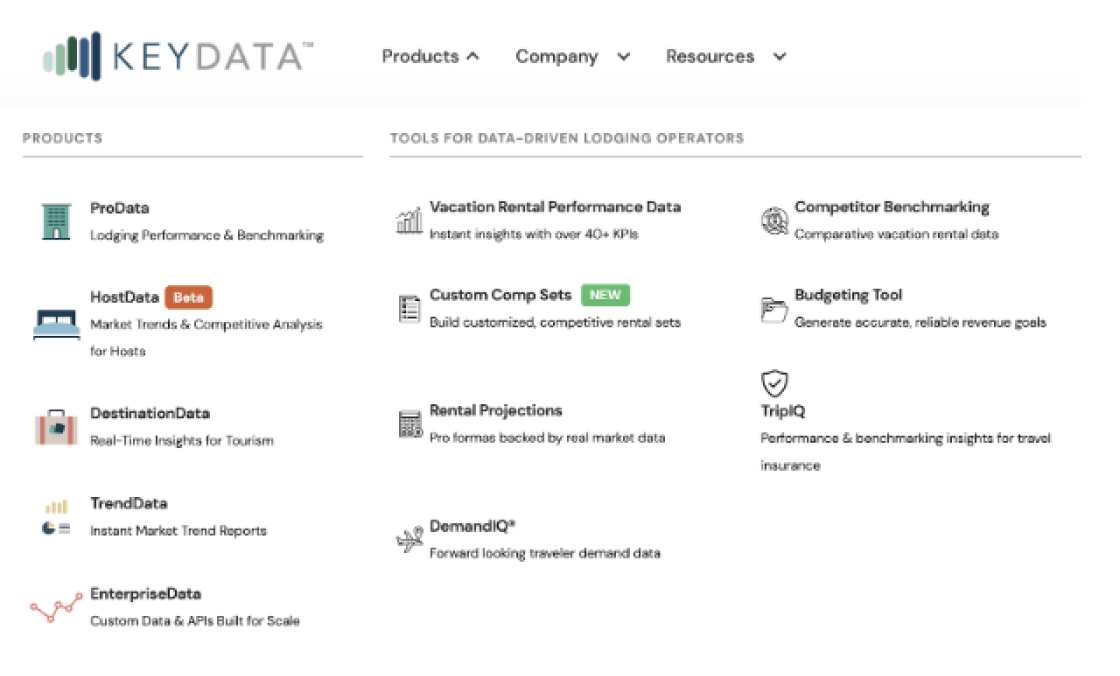
Task: Click the TrendData chart icon
Action: click(x=56, y=517)
